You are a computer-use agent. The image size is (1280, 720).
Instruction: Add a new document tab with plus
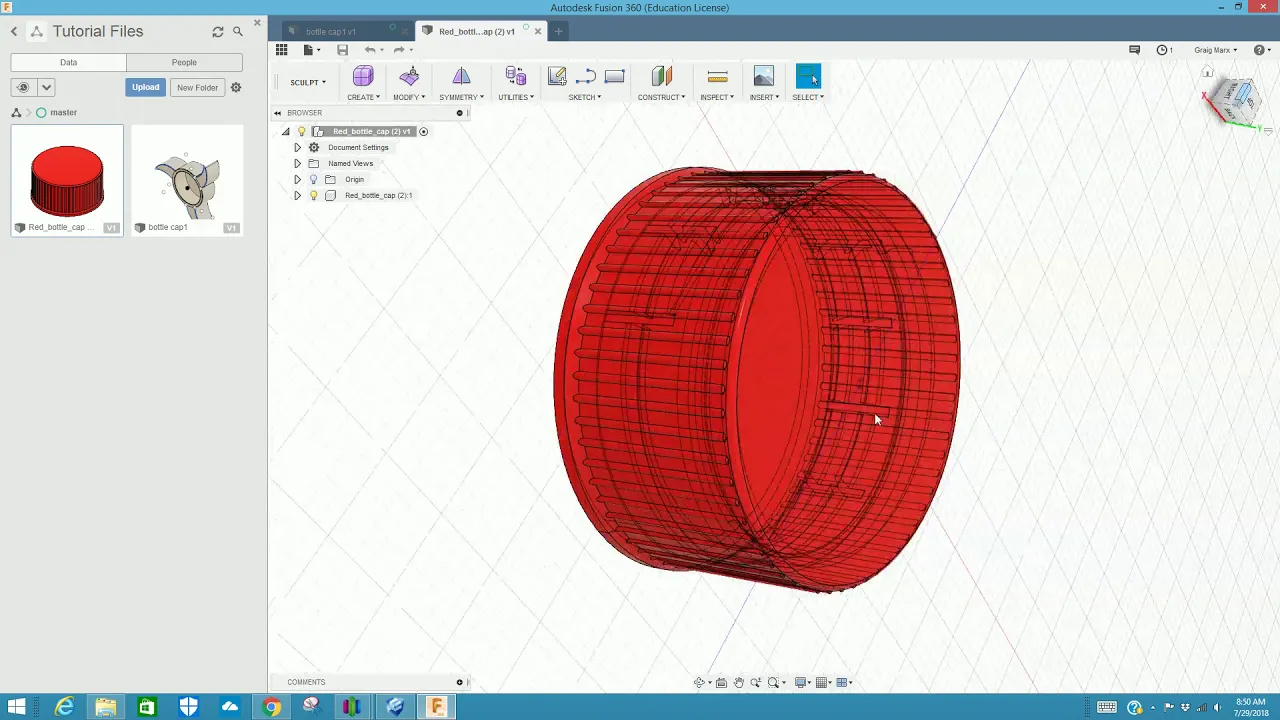pos(558,32)
